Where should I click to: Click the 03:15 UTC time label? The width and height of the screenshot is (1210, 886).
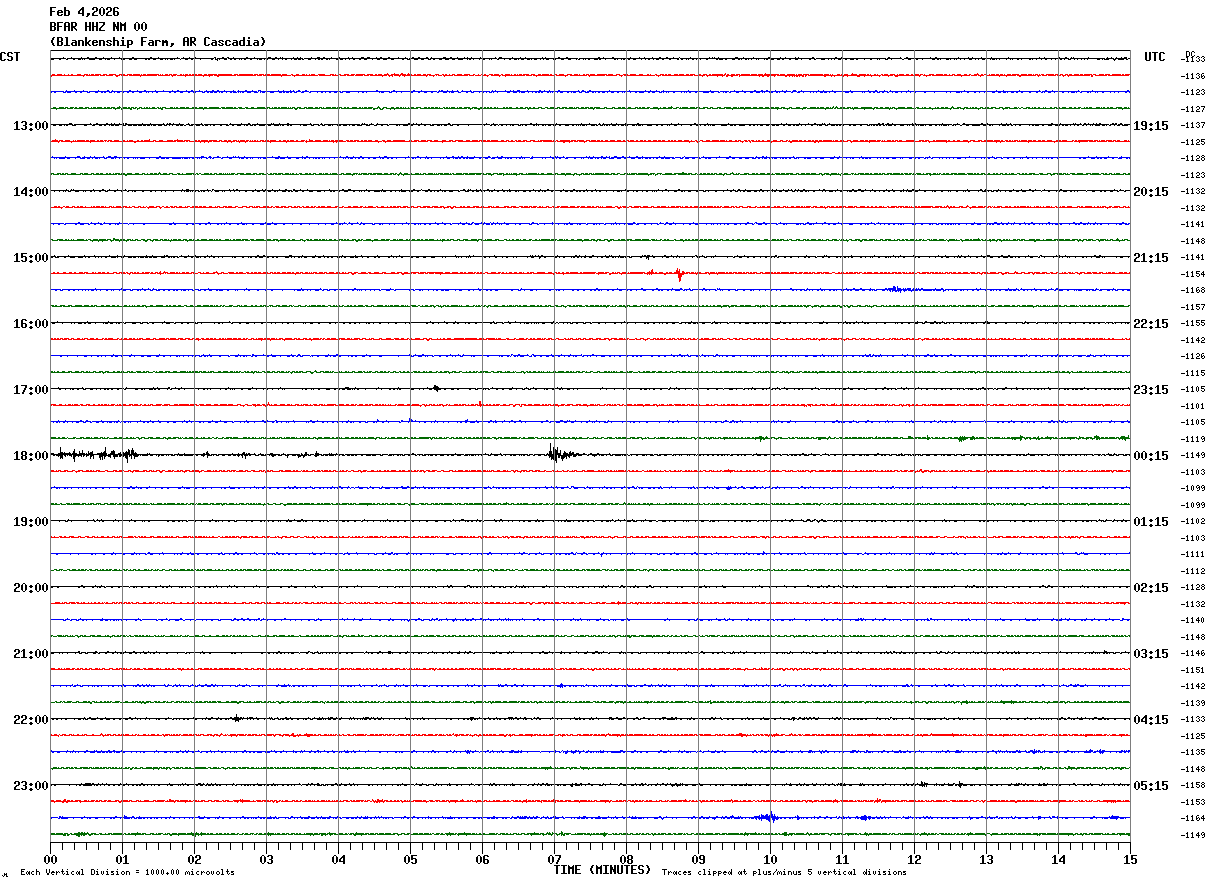pos(1151,653)
